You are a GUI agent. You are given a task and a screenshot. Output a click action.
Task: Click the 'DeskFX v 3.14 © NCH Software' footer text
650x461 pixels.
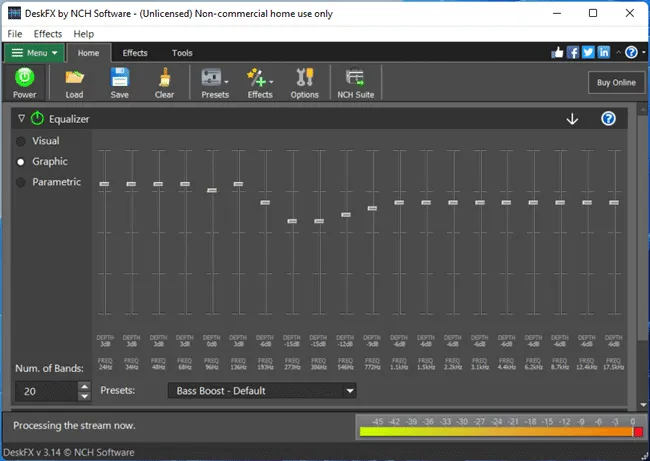(x=69, y=452)
